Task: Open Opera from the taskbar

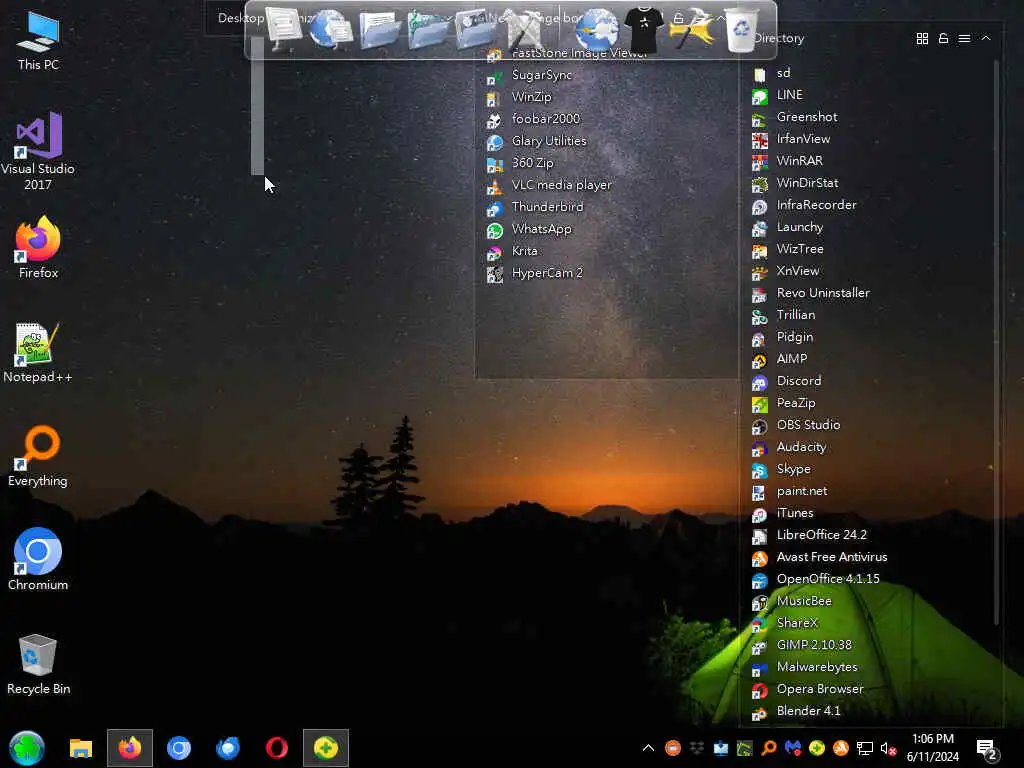Action: pyautogui.click(x=277, y=748)
